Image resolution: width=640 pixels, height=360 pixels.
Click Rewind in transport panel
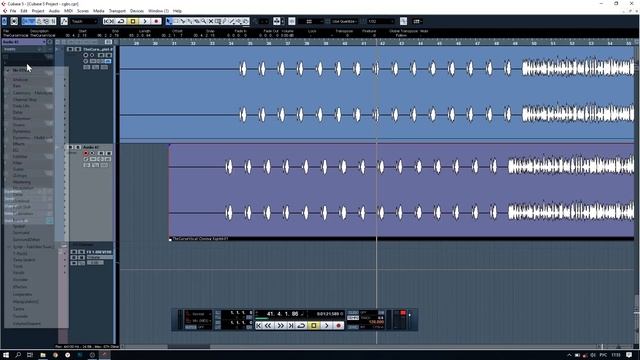tap(268, 326)
